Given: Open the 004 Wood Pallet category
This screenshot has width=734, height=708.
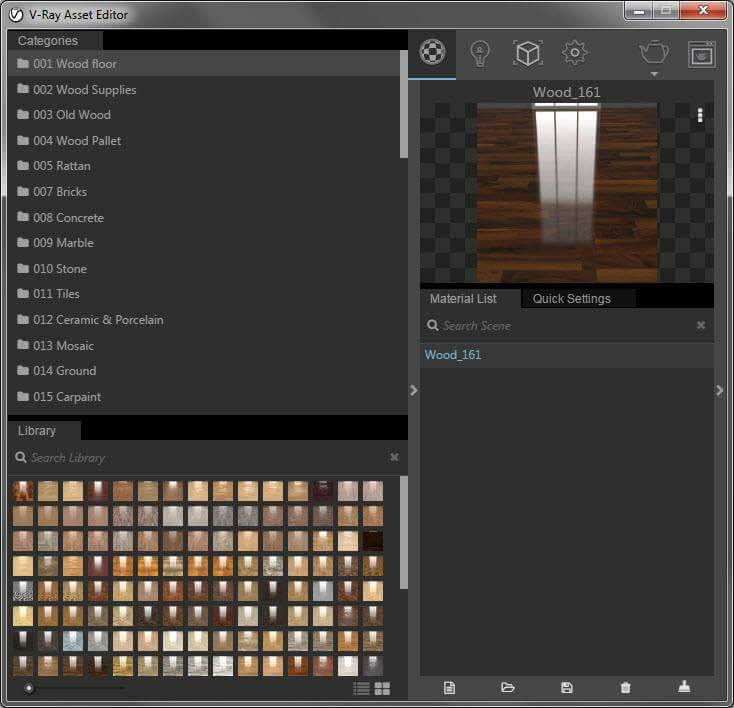Looking at the screenshot, I should (x=204, y=140).
